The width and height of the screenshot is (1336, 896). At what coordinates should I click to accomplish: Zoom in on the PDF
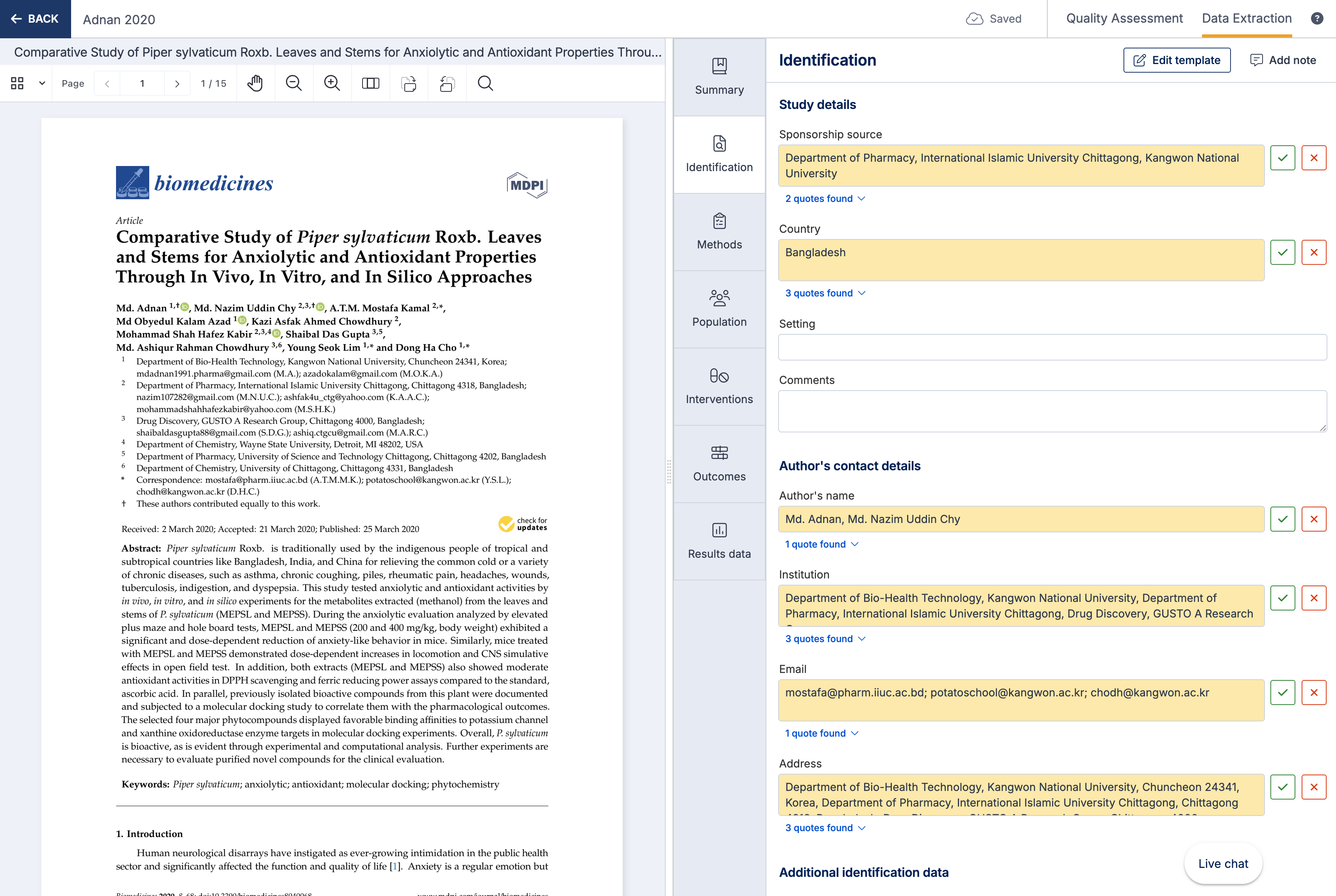click(x=332, y=84)
